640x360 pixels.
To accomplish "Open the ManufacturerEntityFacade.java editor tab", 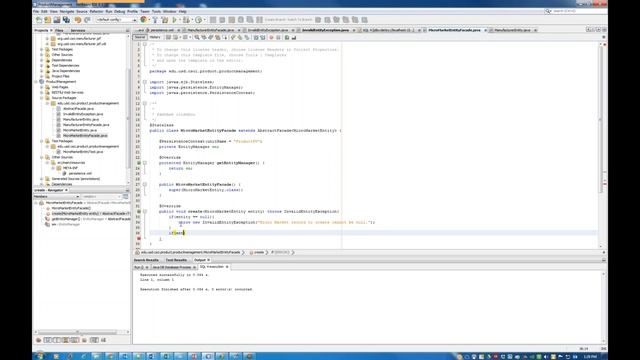I will pos(211,30).
